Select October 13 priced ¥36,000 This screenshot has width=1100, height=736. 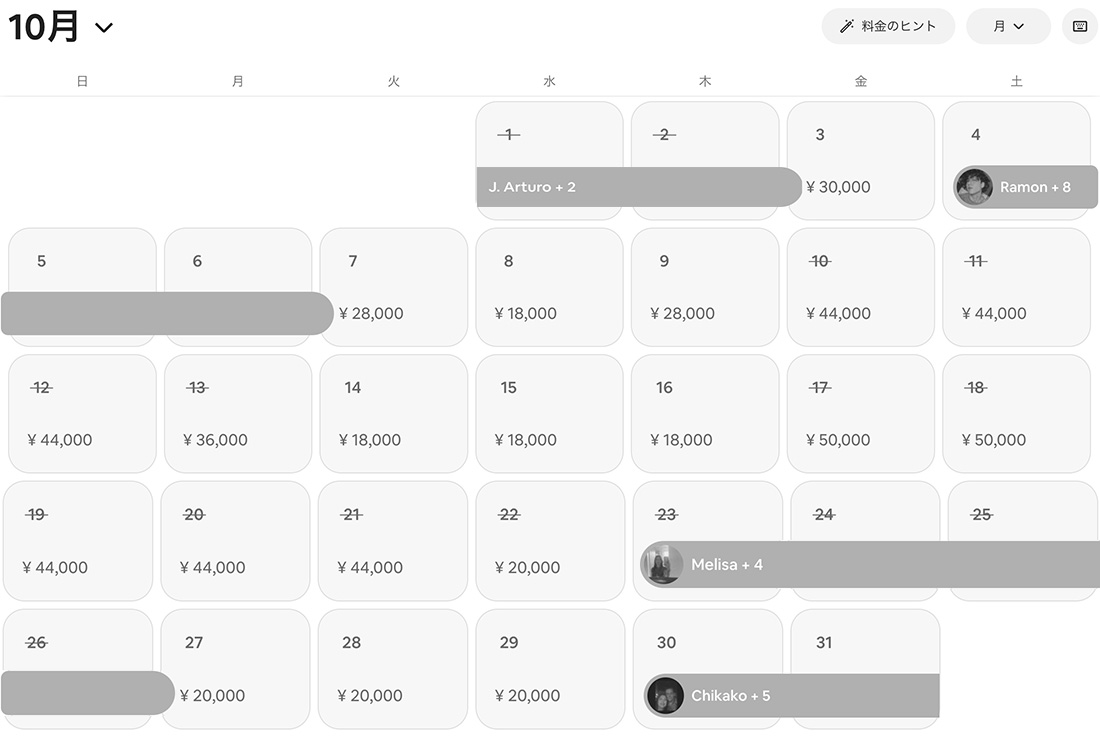tap(237, 413)
